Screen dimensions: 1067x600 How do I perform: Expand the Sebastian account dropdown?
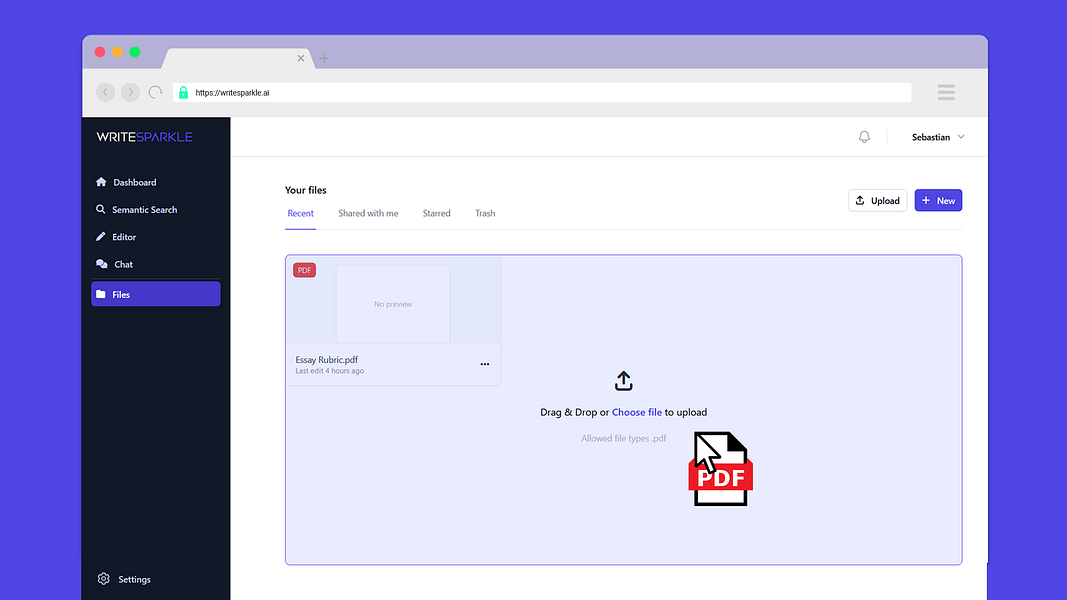pos(938,137)
